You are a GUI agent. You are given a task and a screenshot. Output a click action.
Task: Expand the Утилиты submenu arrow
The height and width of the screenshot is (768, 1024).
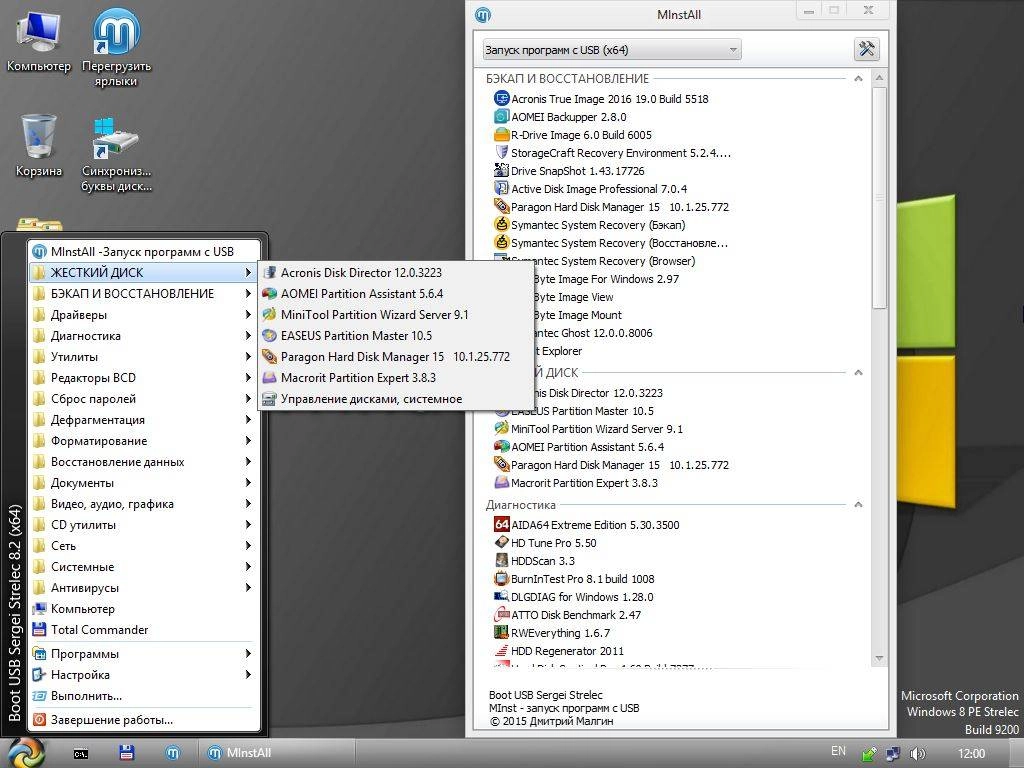[248, 357]
